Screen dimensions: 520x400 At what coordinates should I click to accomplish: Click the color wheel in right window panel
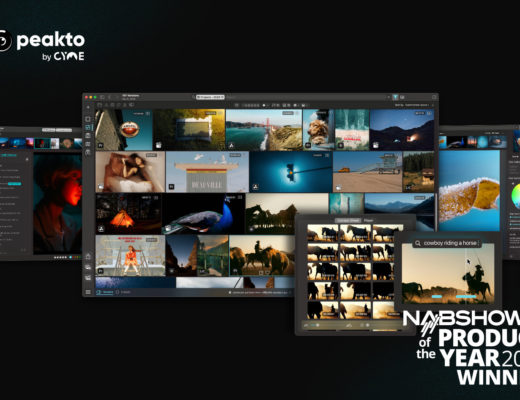516,195
